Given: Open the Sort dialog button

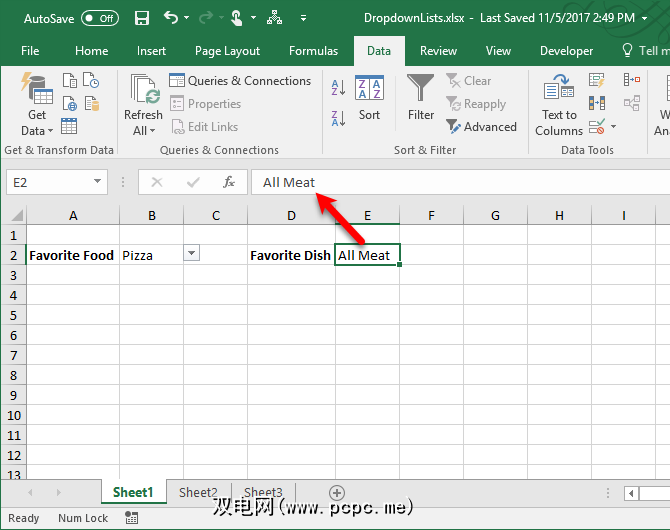Looking at the screenshot, I should coord(369,98).
